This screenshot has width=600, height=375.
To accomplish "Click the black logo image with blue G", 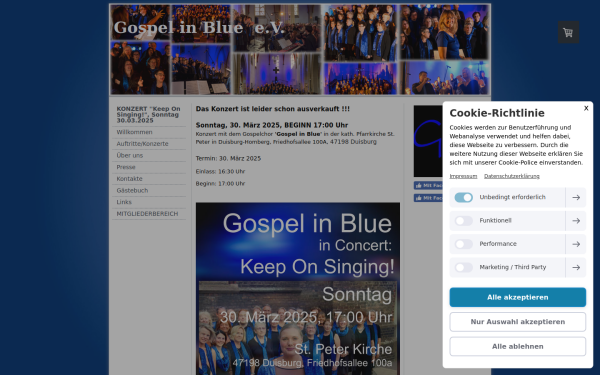I will coord(428,141).
